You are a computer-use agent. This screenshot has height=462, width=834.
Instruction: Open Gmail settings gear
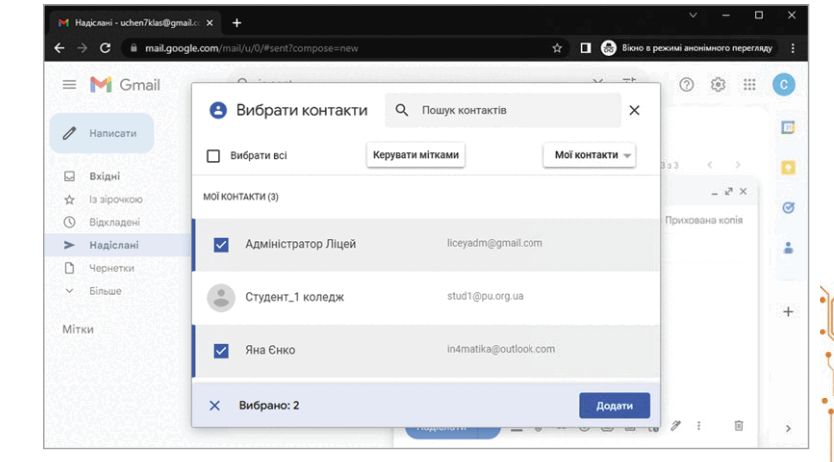[718, 85]
